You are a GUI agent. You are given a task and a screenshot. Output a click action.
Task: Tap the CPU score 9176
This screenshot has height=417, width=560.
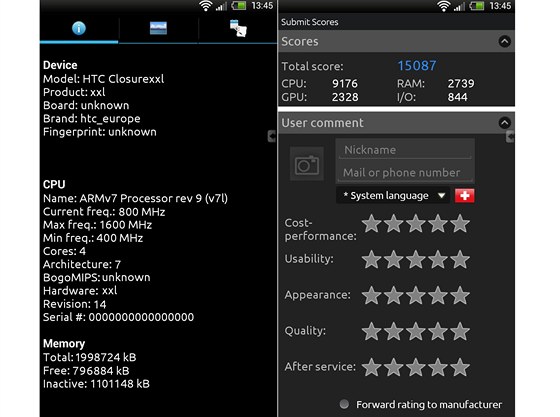pyautogui.click(x=345, y=84)
